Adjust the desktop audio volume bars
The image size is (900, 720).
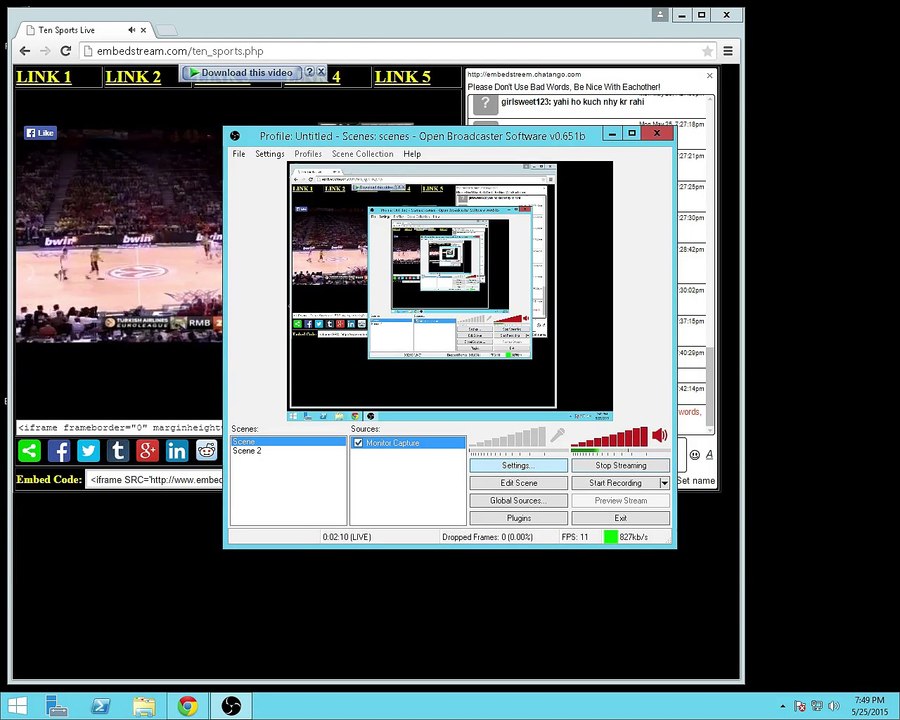(x=610, y=437)
